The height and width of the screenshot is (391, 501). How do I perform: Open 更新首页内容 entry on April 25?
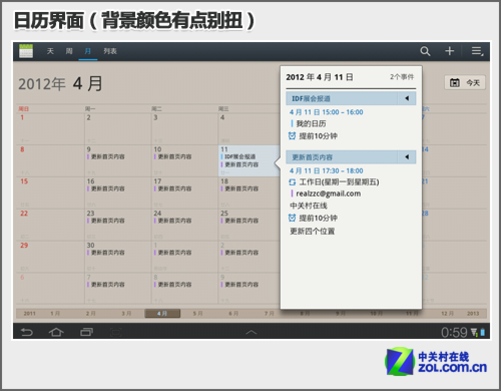tap(240, 221)
